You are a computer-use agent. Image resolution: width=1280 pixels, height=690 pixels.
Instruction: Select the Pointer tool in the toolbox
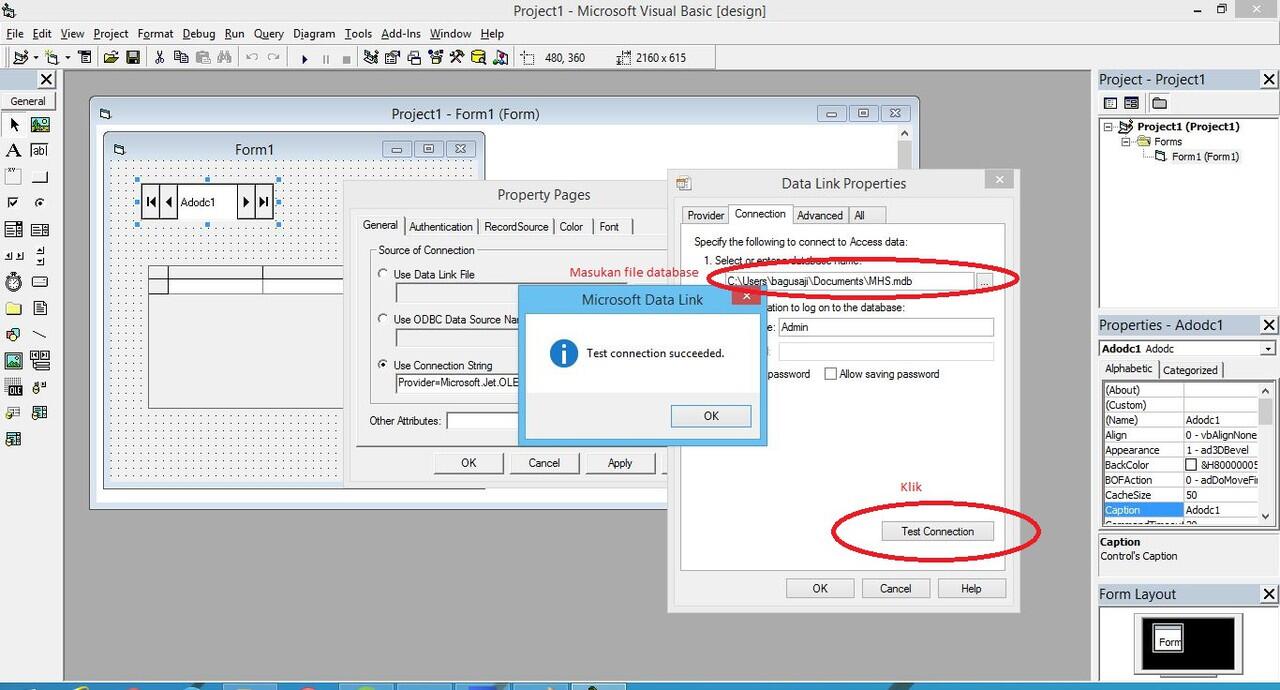click(14, 125)
